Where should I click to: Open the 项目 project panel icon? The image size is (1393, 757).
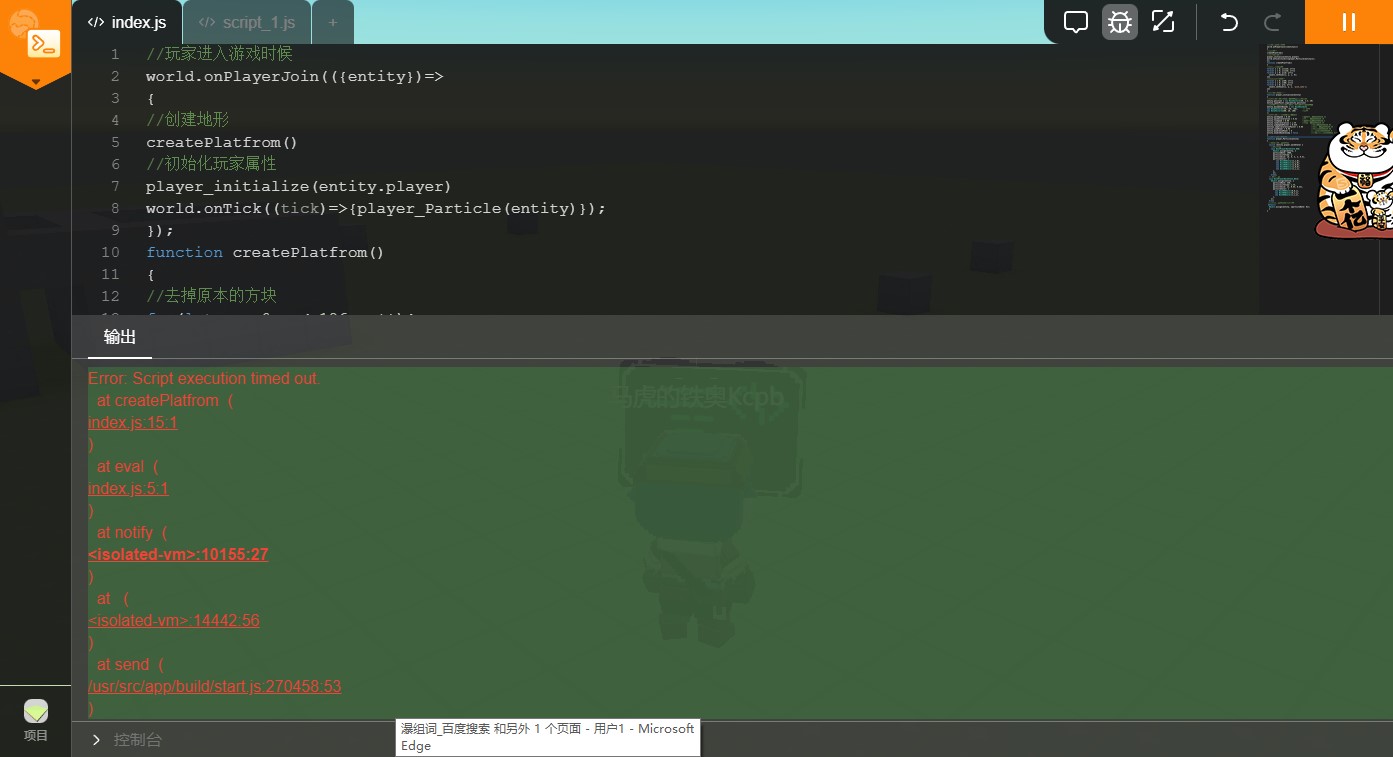click(x=36, y=721)
